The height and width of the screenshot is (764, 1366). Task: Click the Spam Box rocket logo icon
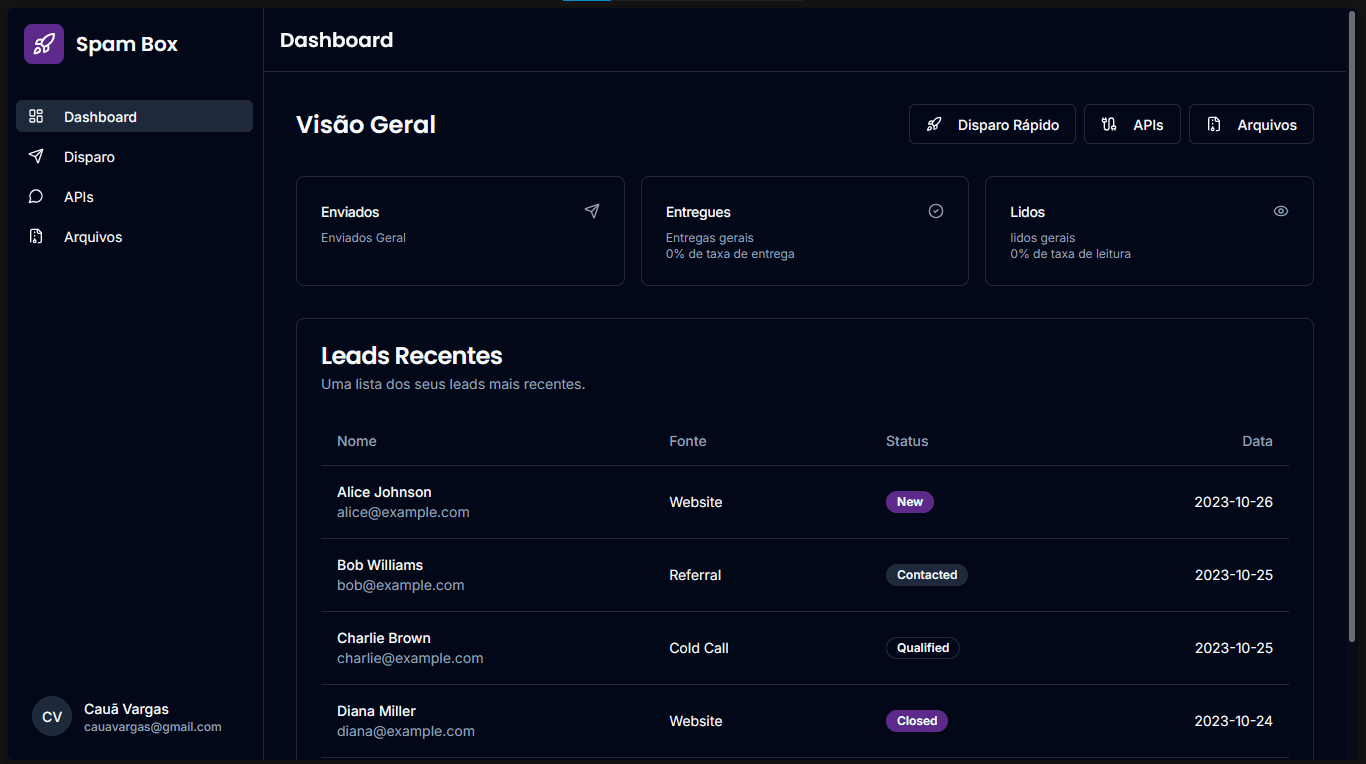(x=44, y=44)
